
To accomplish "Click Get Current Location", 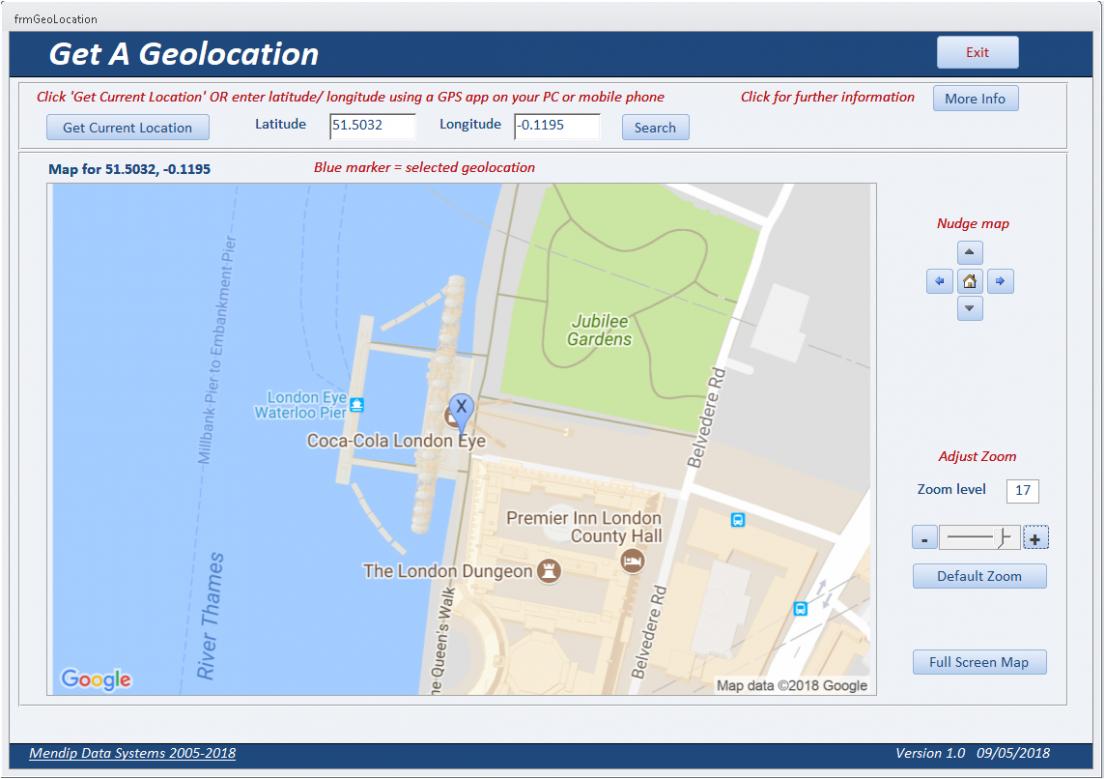I will pos(128,128).
